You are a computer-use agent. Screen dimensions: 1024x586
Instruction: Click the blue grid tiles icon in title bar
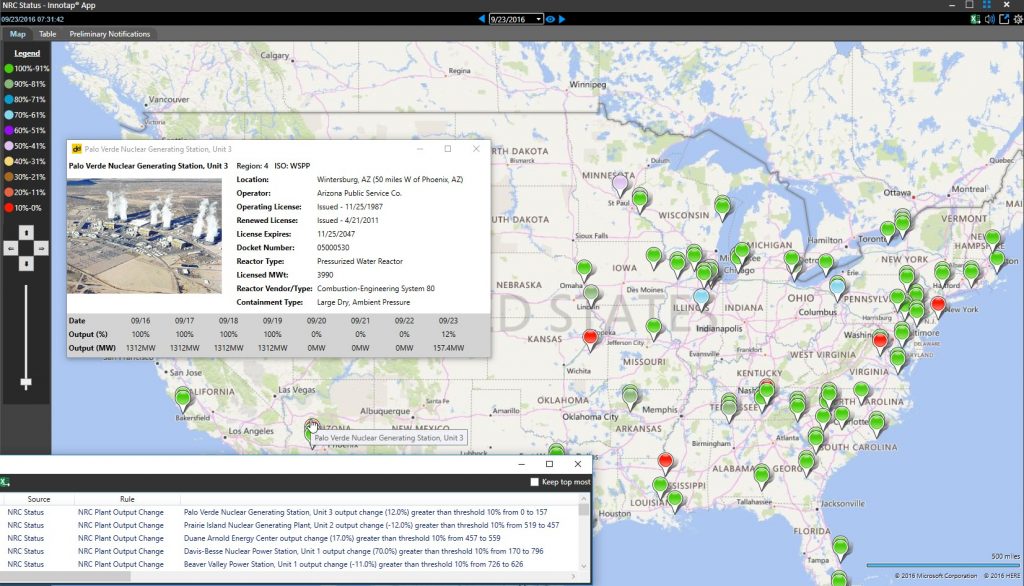pyautogui.click(x=987, y=5)
